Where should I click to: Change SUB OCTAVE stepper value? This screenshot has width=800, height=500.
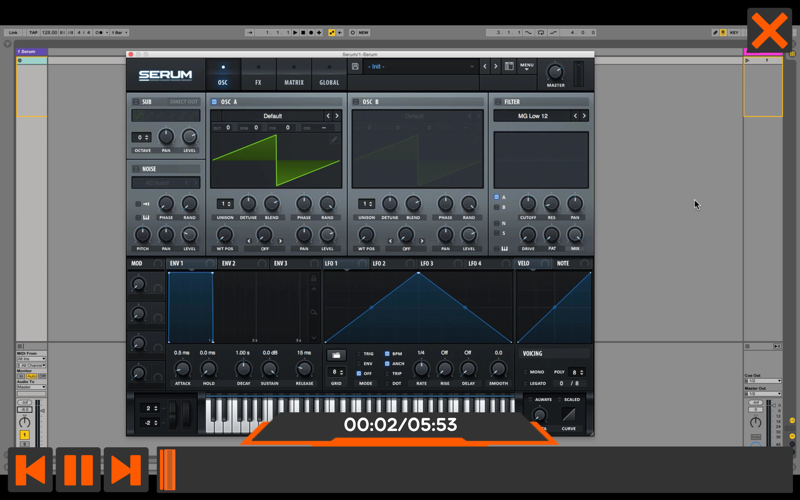click(x=141, y=137)
